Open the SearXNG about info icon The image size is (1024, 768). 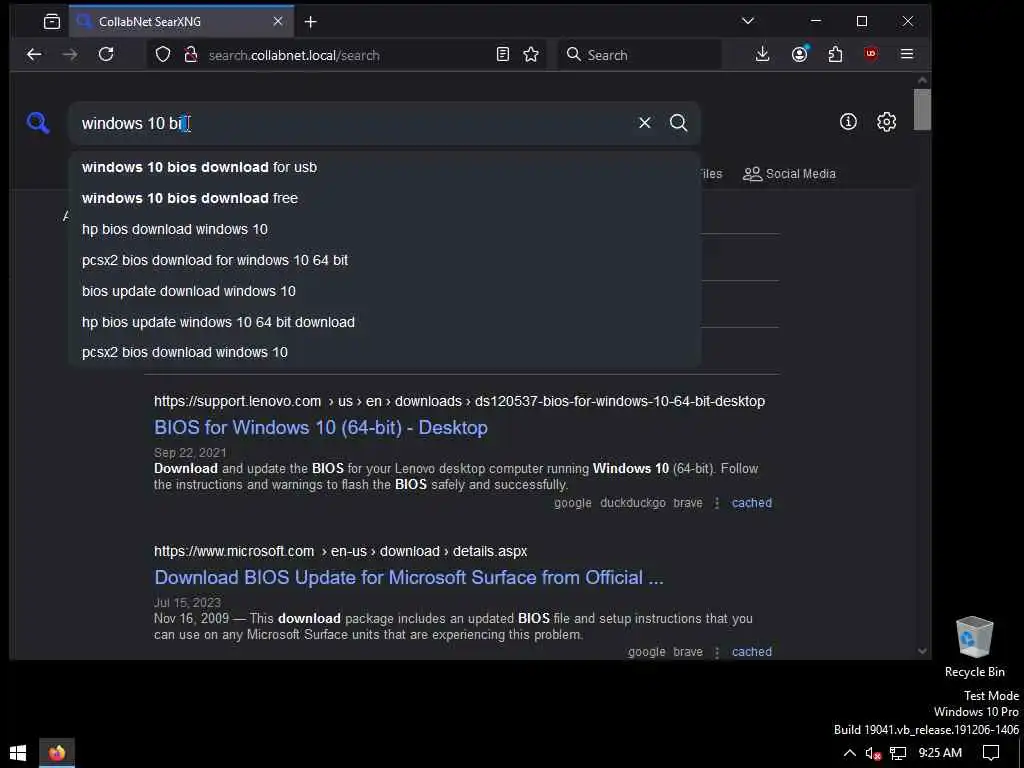(848, 121)
